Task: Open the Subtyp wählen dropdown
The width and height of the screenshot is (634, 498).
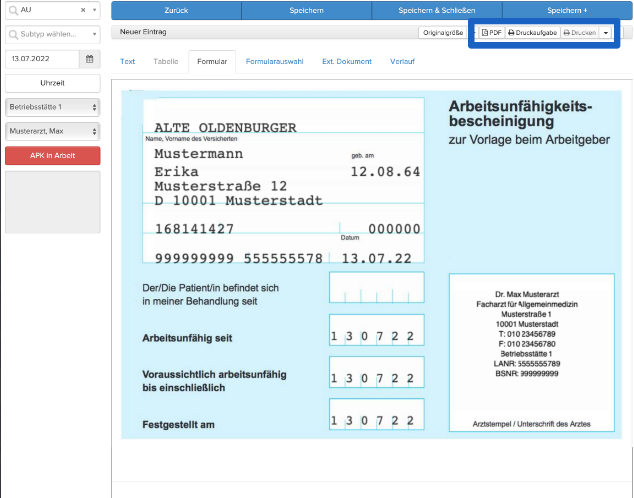Action: click(x=53, y=34)
